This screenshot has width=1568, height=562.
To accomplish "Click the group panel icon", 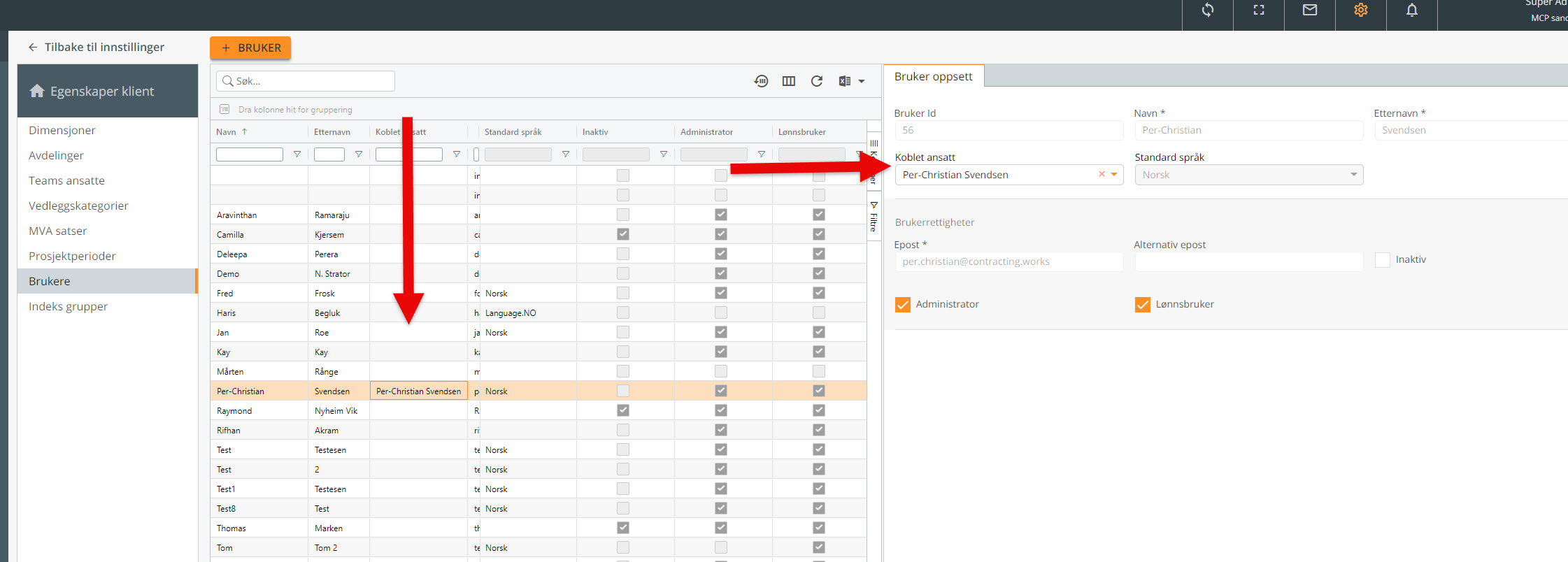I will pos(224,109).
